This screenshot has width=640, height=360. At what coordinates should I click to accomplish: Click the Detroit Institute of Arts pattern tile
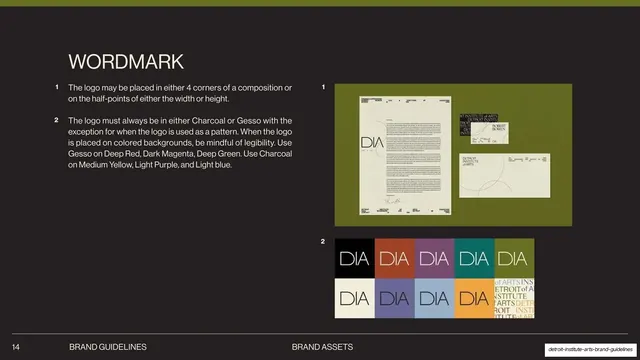point(514,298)
